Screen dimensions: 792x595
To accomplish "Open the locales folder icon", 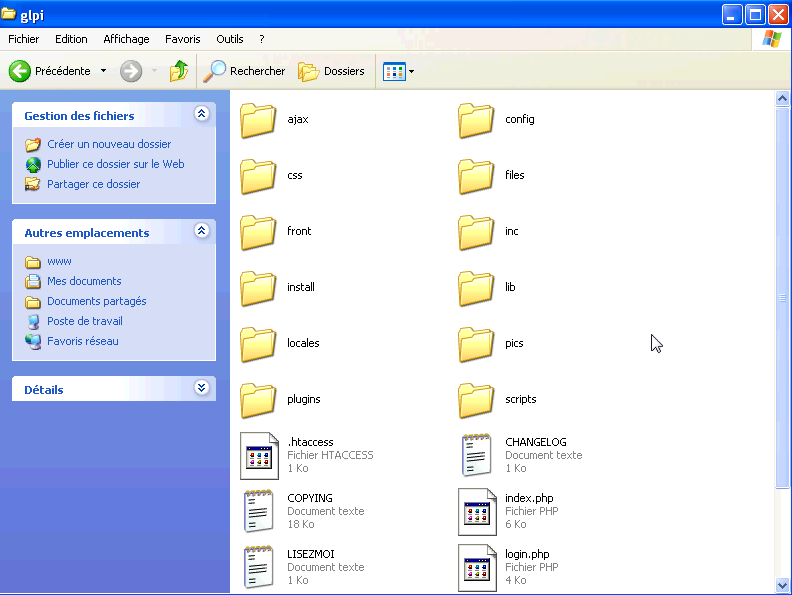I will pos(258,344).
